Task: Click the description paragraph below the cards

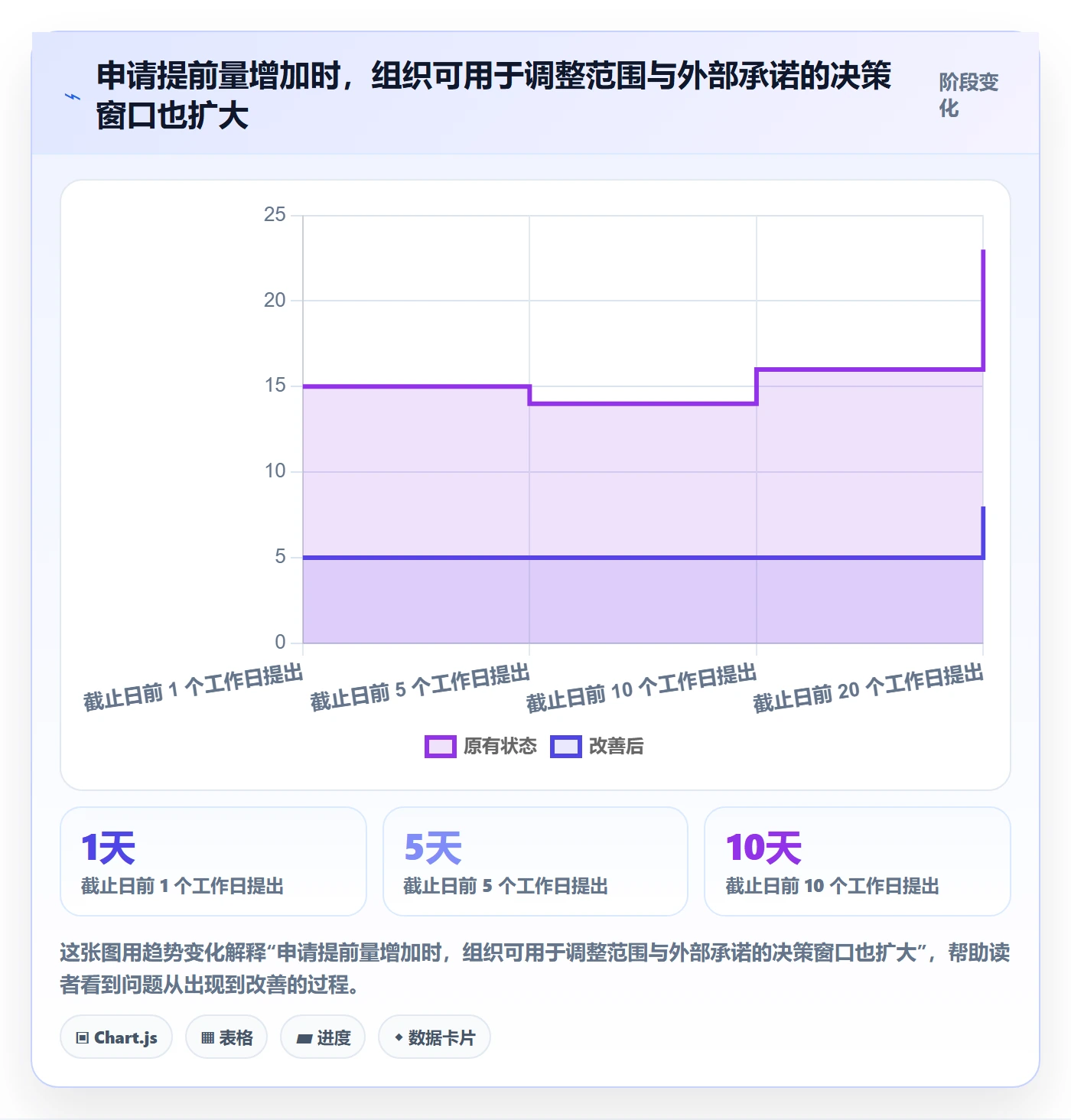Action: [x=535, y=969]
